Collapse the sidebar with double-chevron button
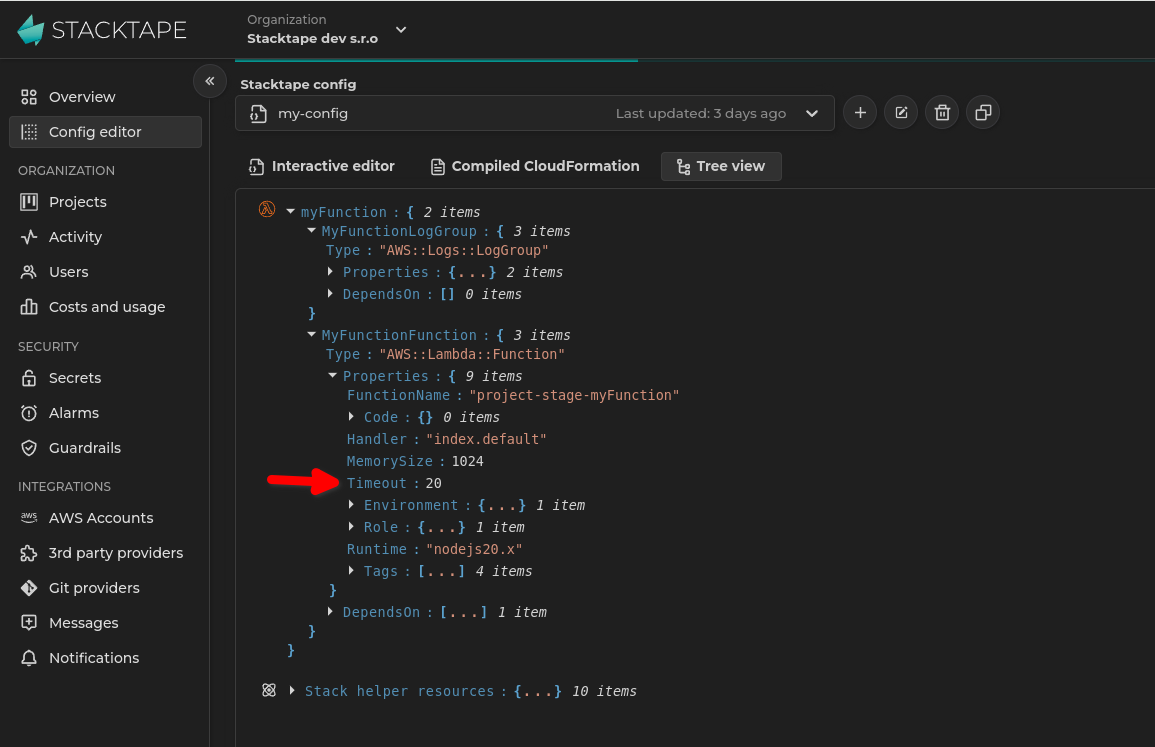Image resolution: width=1155 pixels, height=747 pixels. (x=210, y=81)
